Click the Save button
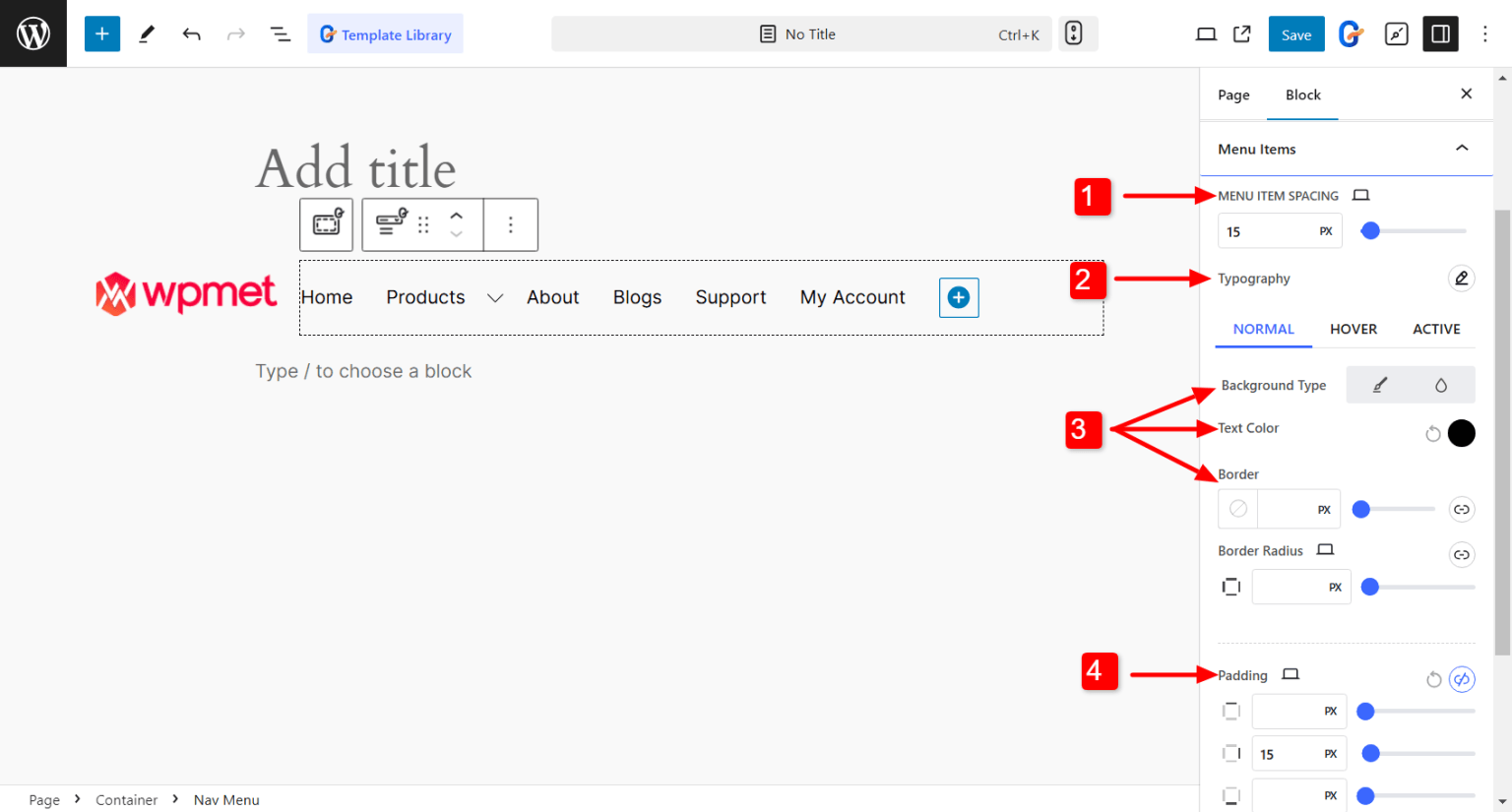 (x=1295, y=34)
